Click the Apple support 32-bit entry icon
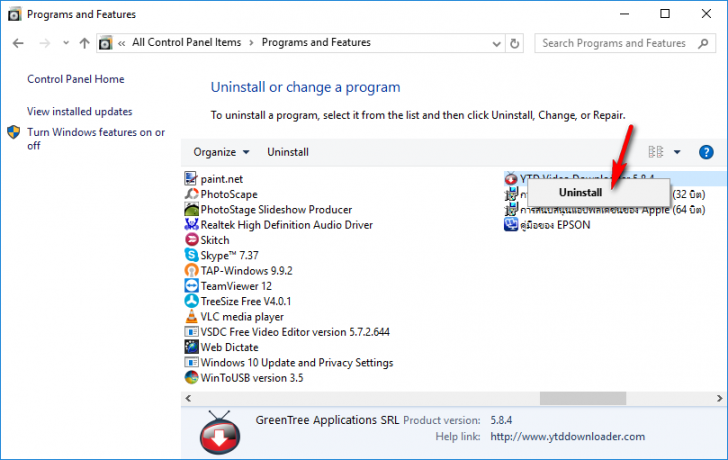The image size is (728, 460). point(511,194)
